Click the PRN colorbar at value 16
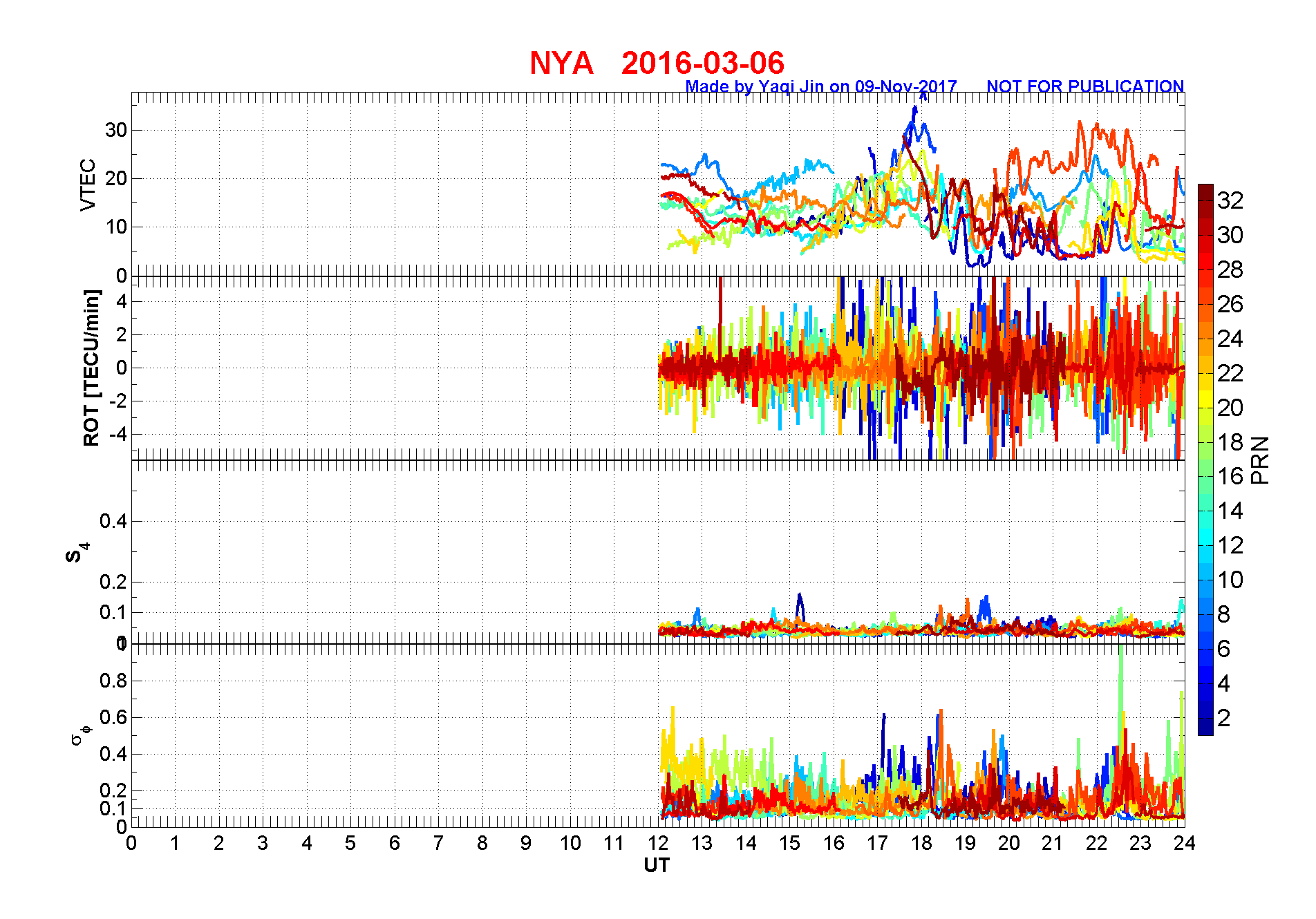Image resolution: width=1316 pixels, height=919 pixels. (x=1205, y=476)
